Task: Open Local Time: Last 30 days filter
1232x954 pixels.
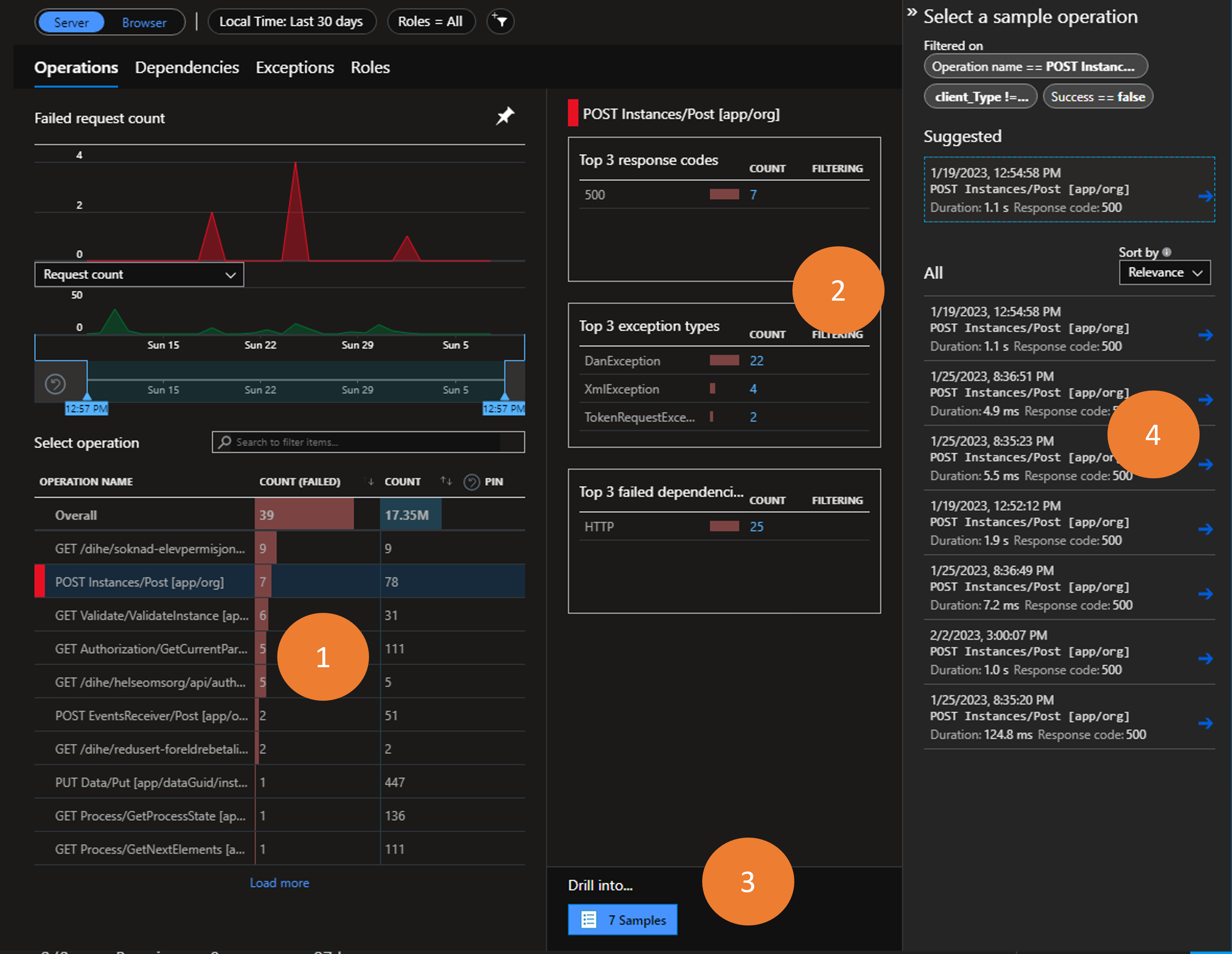Action: pos(291,22)
